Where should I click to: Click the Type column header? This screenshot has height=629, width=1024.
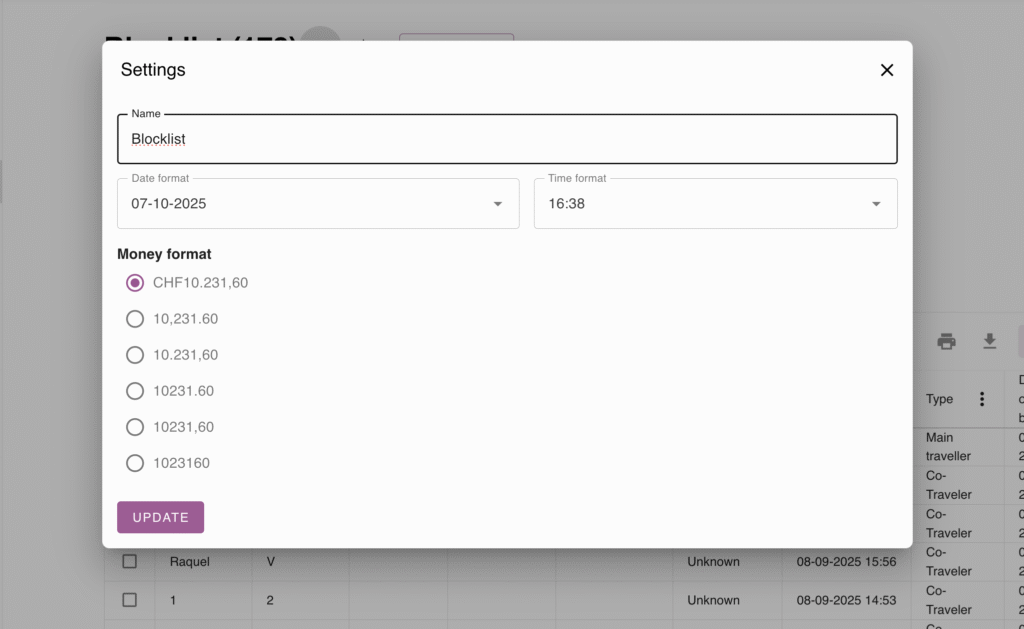click(940, 399)
